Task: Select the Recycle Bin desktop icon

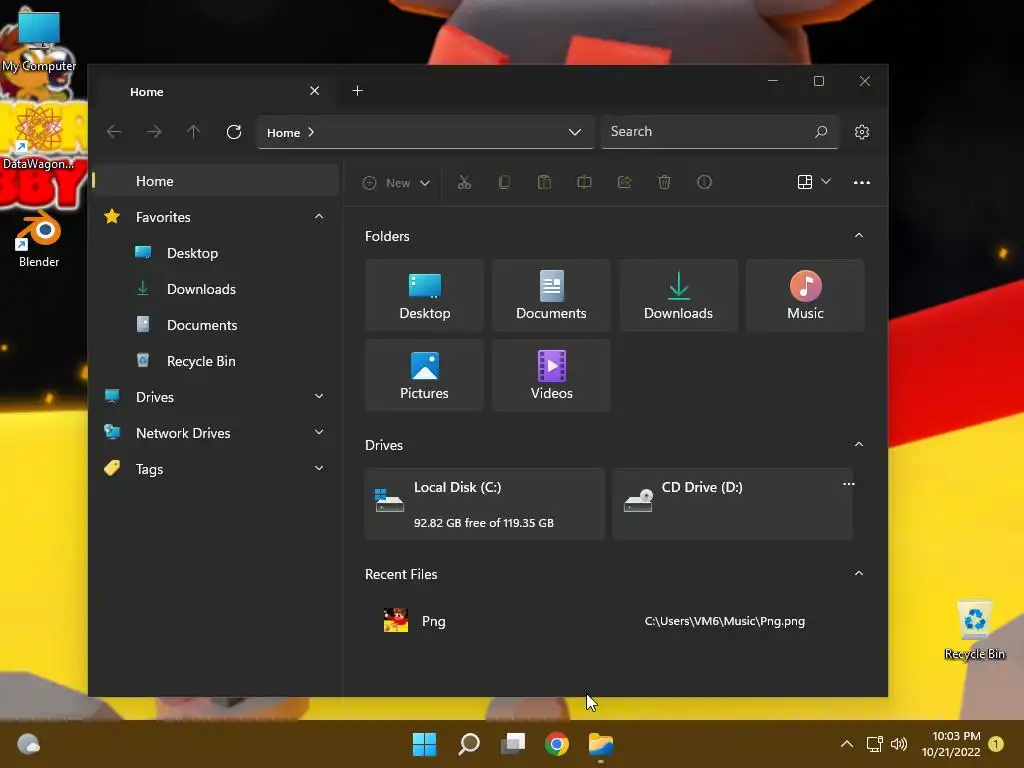Action: 974,630
